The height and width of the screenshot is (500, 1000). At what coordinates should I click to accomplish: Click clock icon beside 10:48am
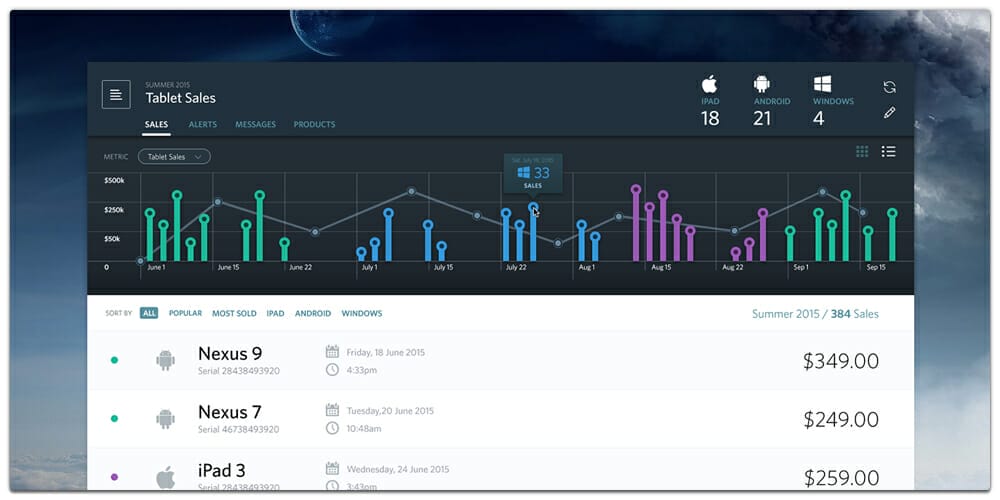click(332, 428)
